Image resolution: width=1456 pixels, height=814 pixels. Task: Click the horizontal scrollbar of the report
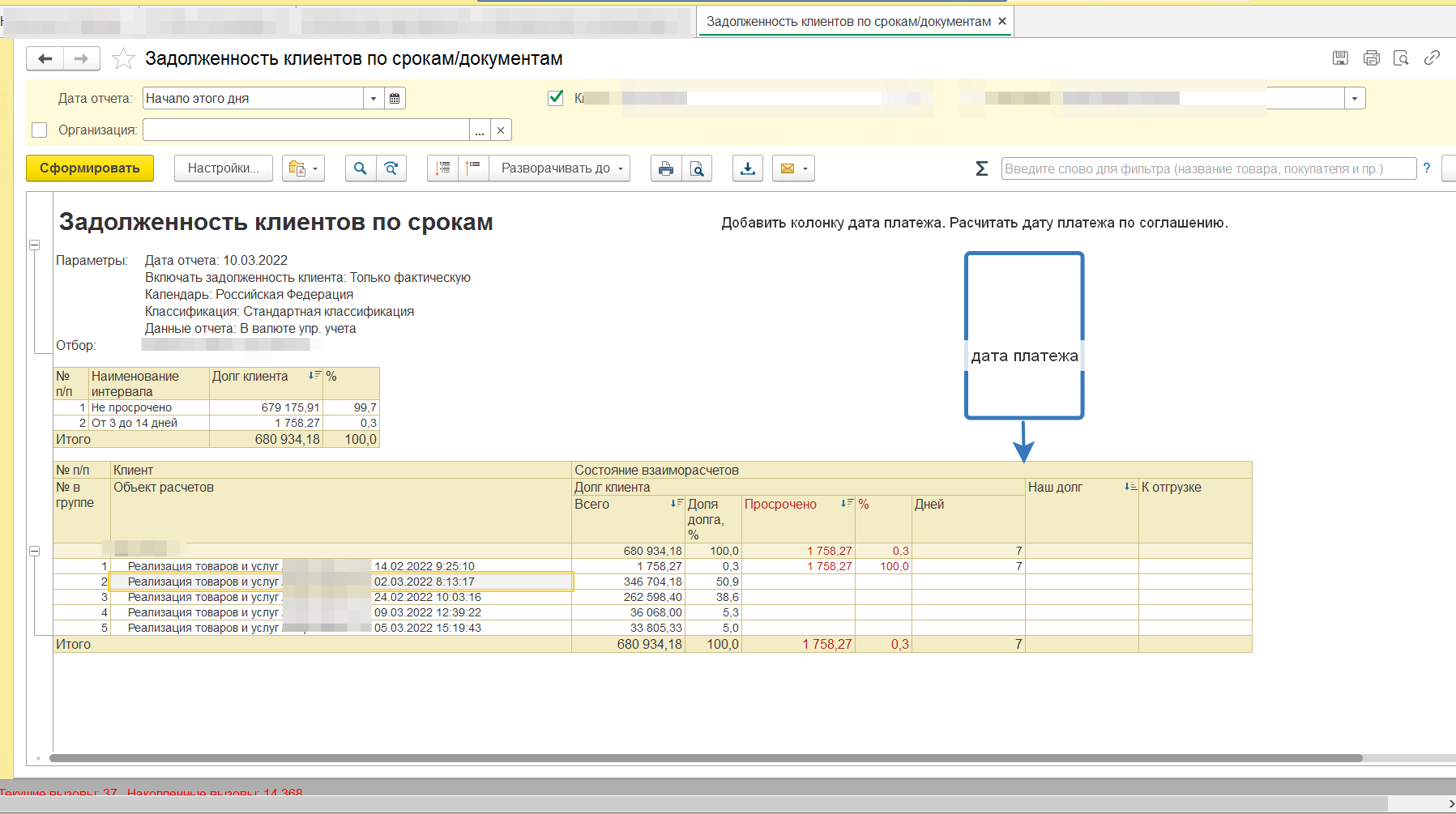pyautogui.click(x=705, y=758)
